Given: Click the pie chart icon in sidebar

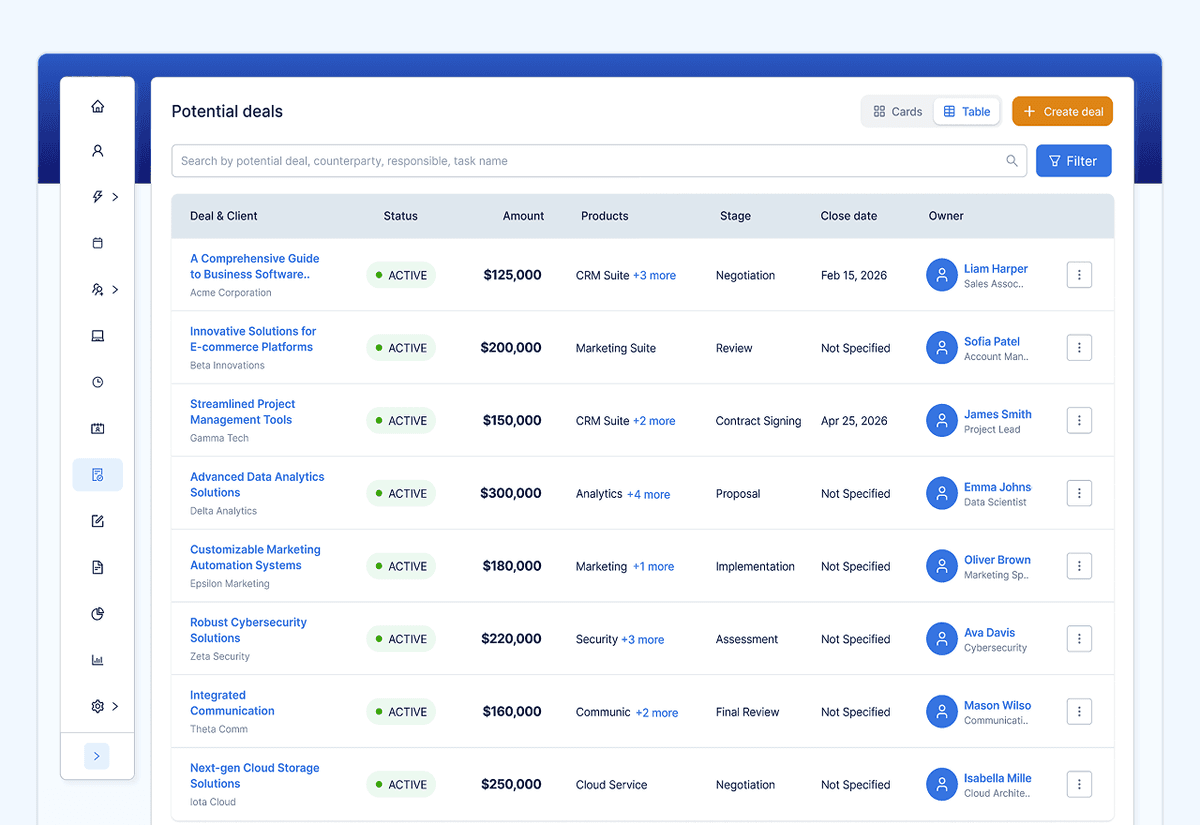Looking at the screenshot, I should click(x=97, y=614).
